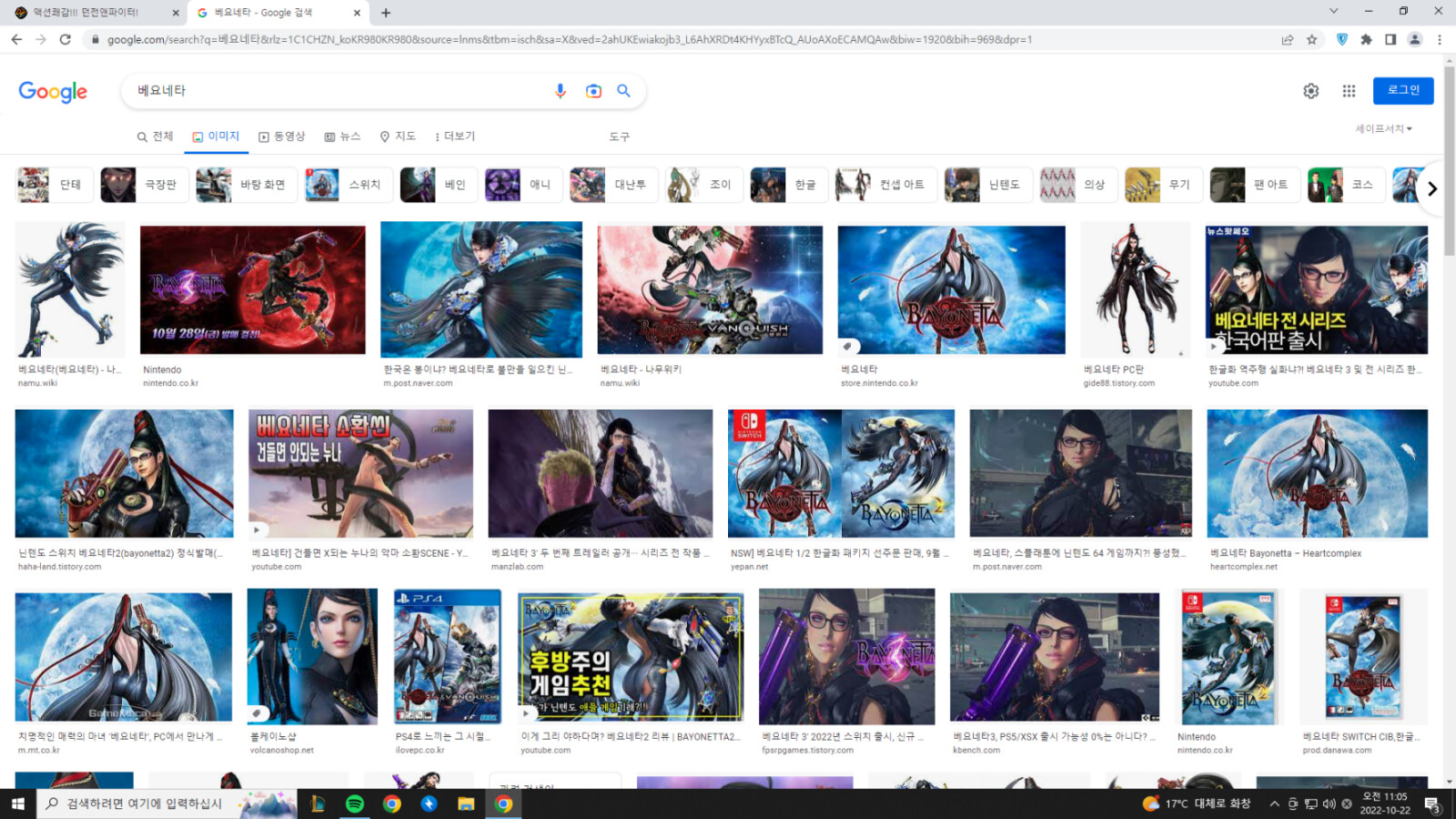
Task: Select the 스위치 filter chip
Action: coord(347,185)
